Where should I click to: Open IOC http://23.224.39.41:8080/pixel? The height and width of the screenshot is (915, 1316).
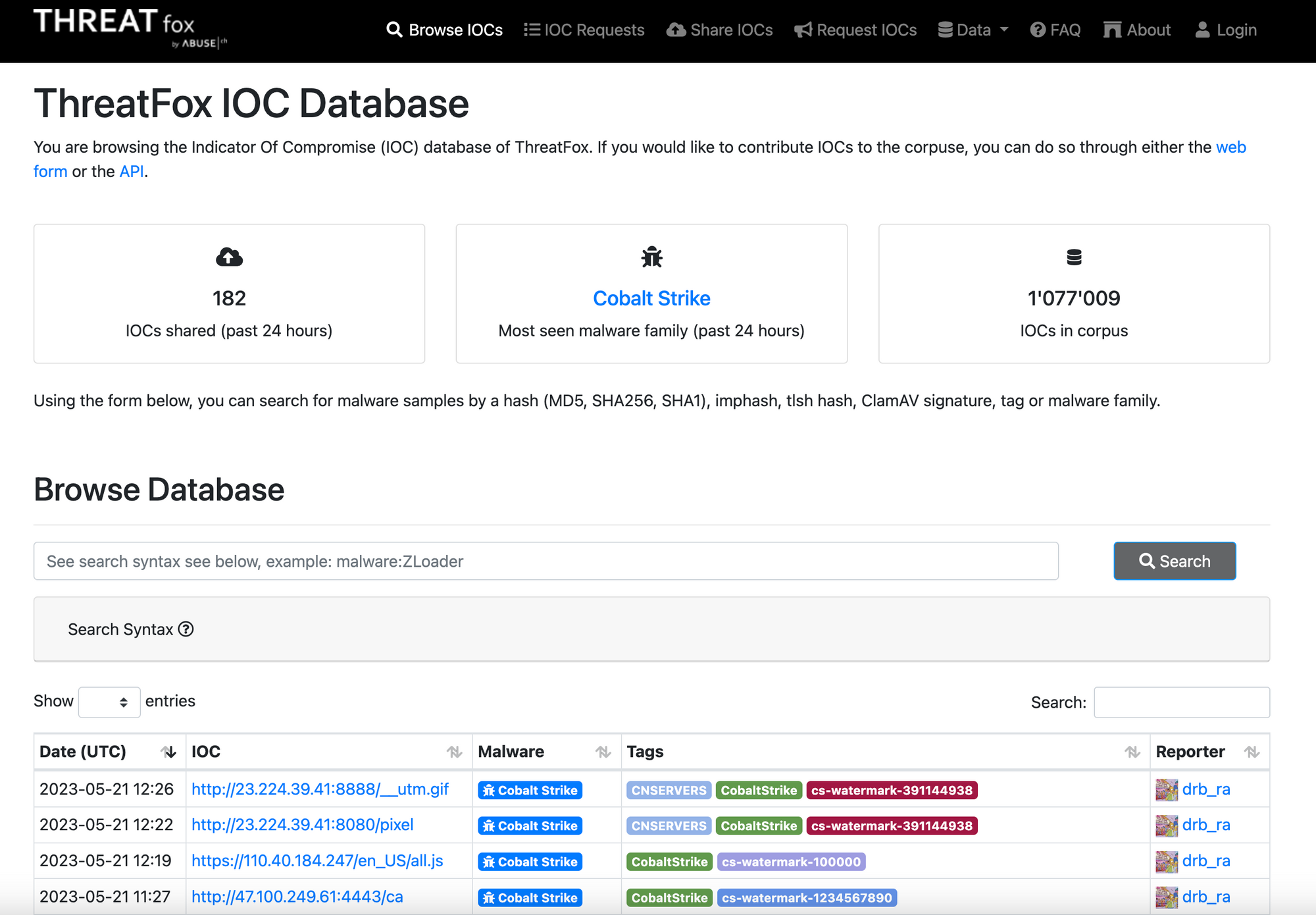(302, 825)
